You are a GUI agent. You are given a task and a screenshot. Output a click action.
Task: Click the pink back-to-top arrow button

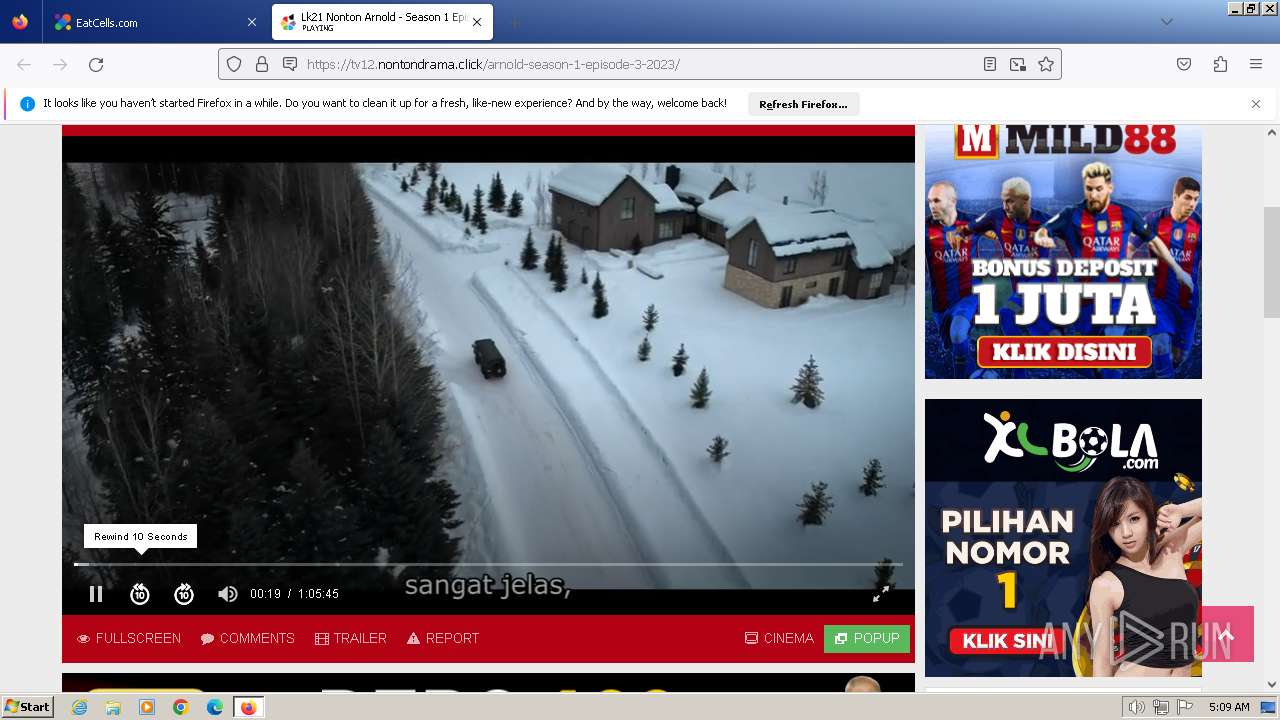1227,634
